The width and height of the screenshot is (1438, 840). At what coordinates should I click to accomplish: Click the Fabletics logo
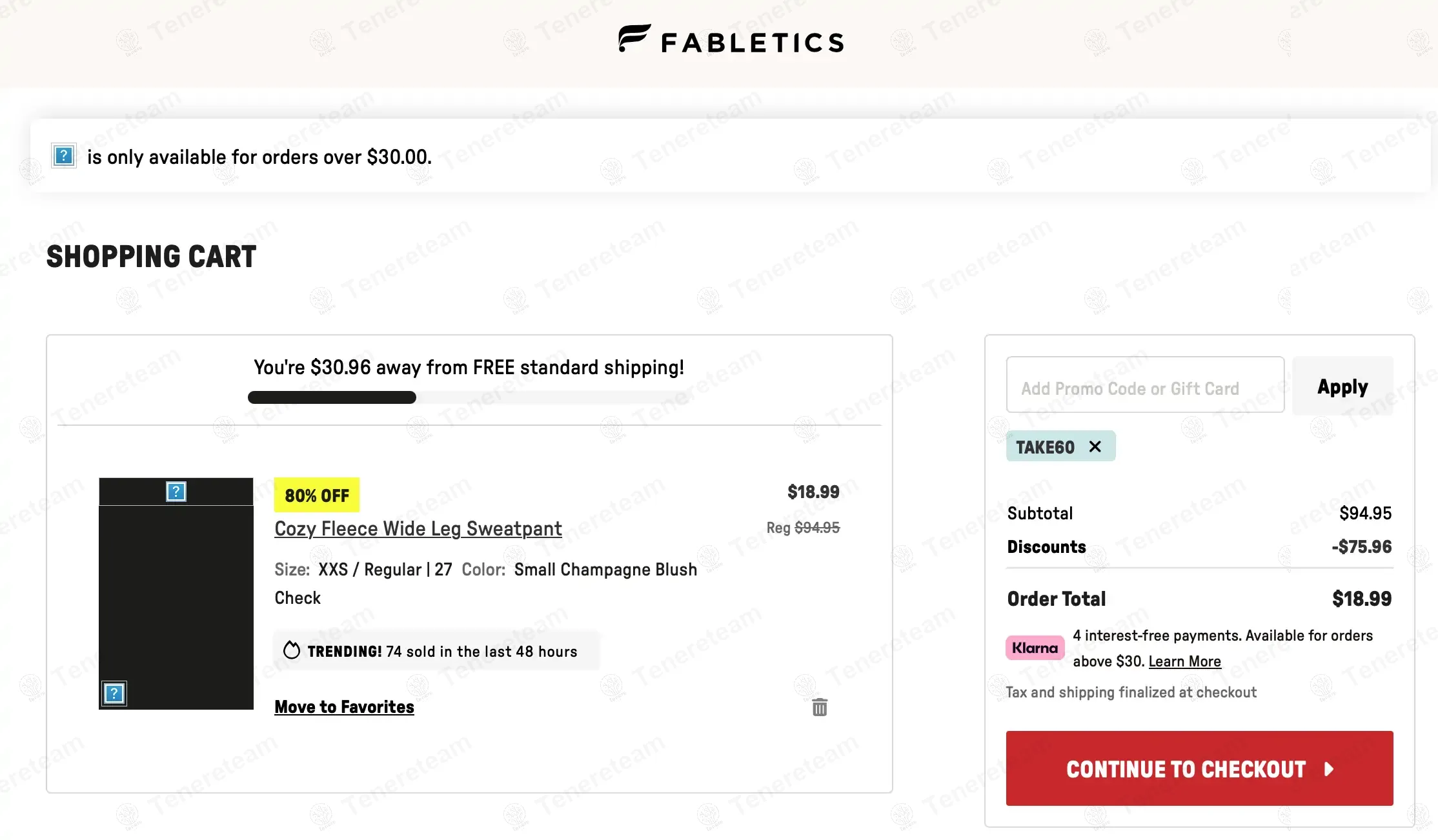(x=731, y=41)
